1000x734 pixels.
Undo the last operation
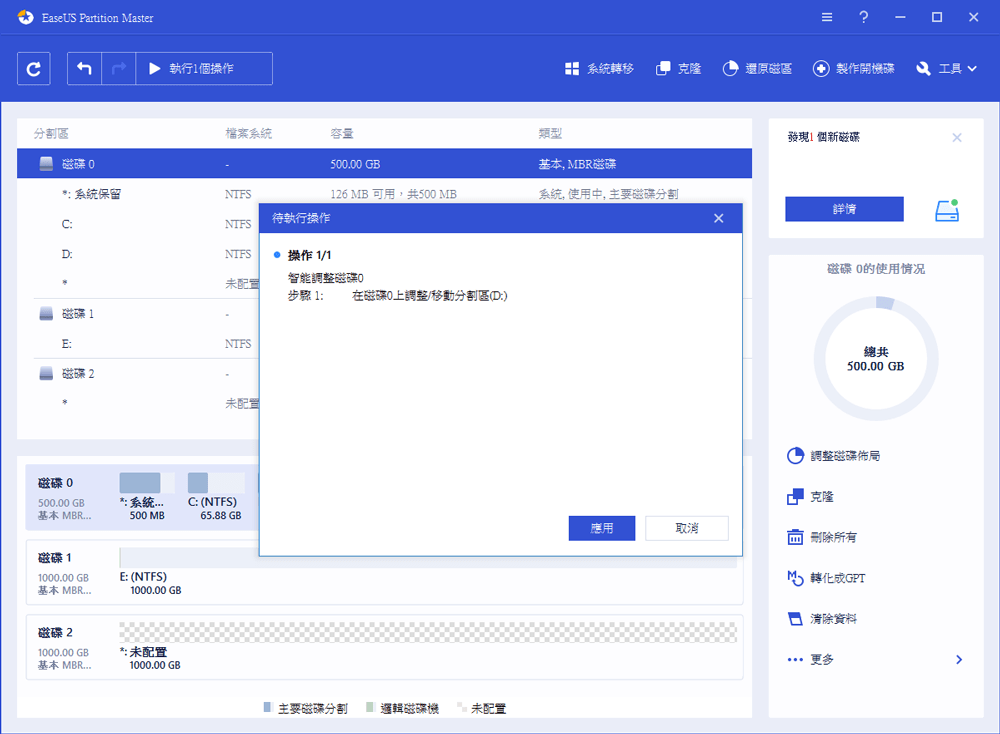click(84, 68)
